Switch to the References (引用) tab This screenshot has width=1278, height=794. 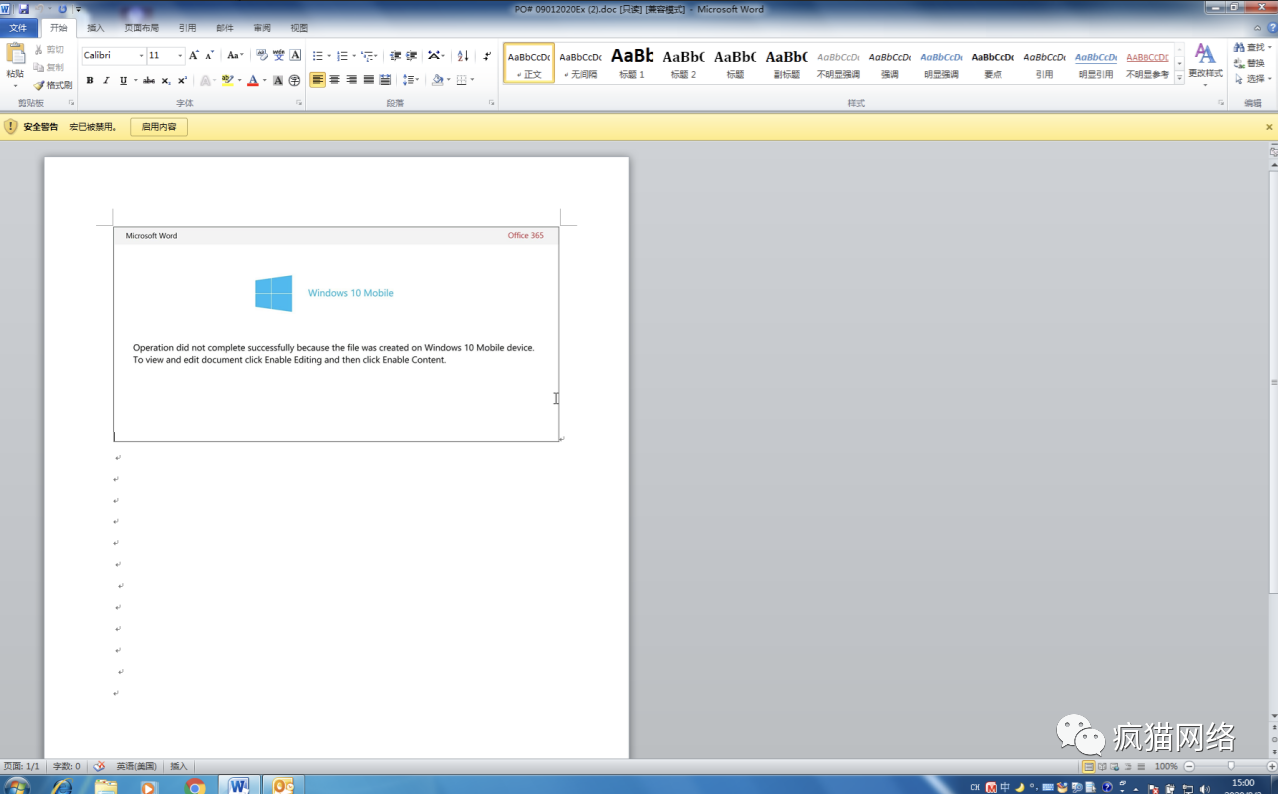tap(188, 28)
